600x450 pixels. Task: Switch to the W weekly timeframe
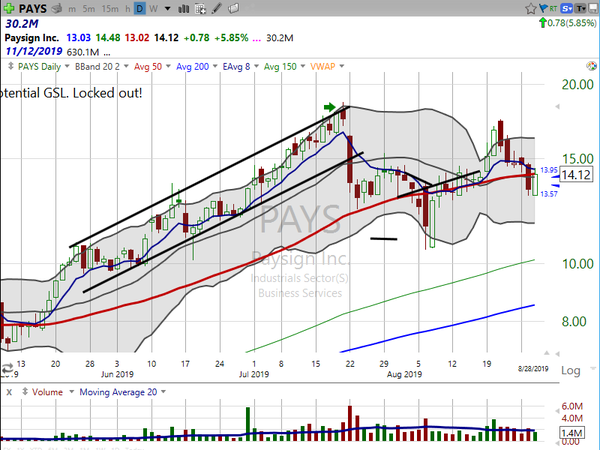155,9
